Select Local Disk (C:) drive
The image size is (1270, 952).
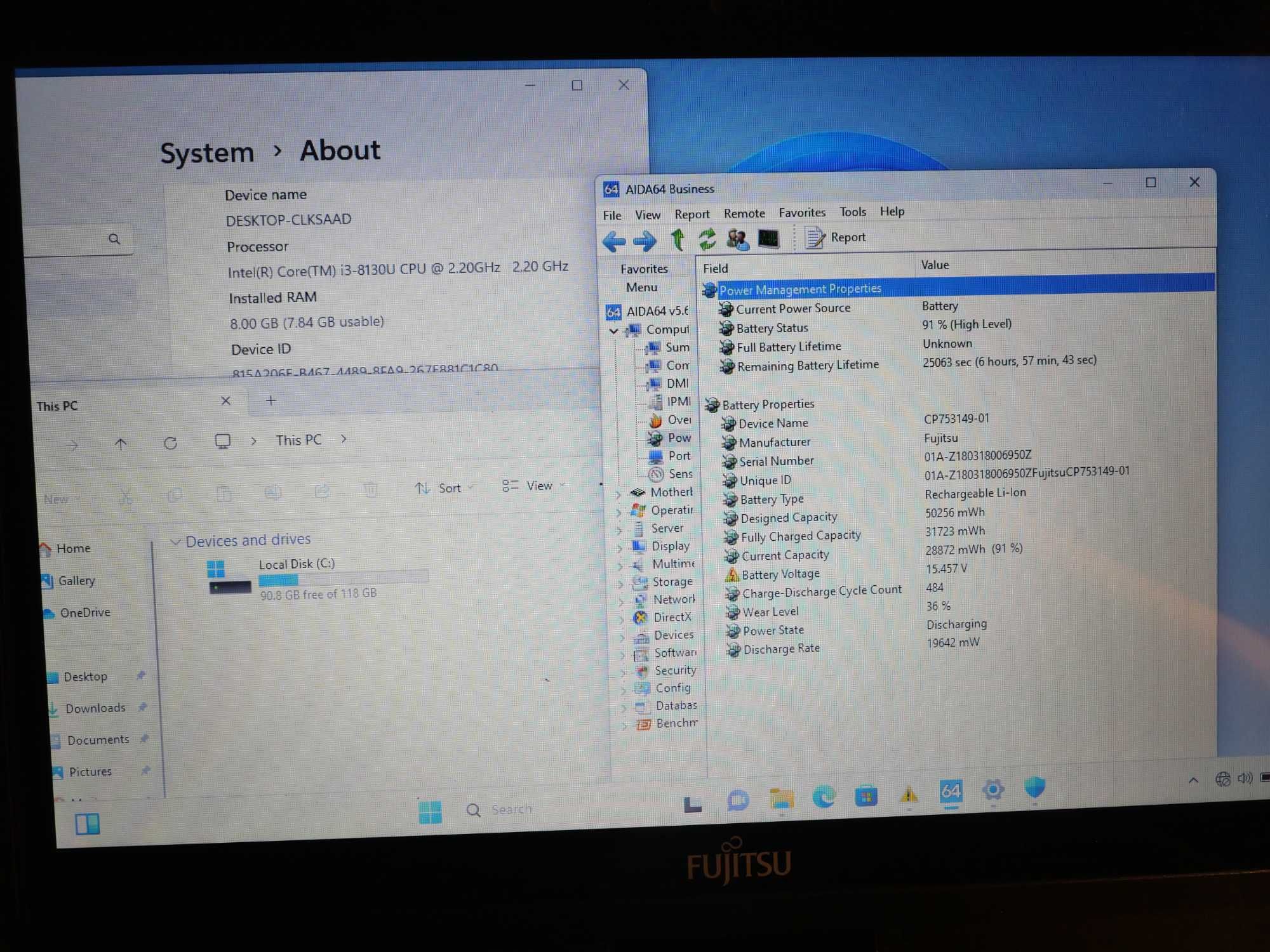[317, 578]
